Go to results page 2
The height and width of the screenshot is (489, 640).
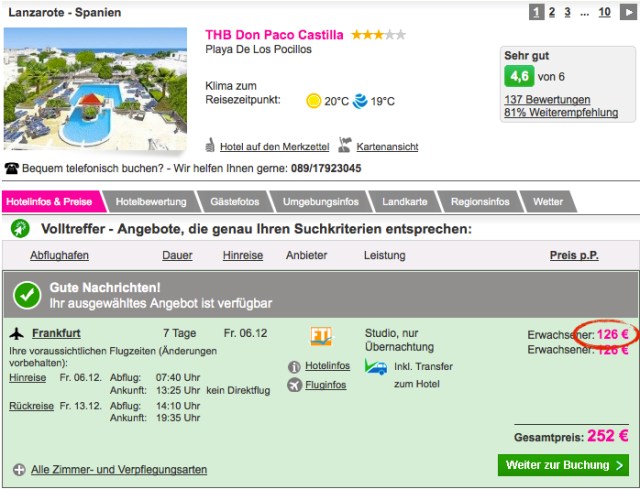pos(552,12)
